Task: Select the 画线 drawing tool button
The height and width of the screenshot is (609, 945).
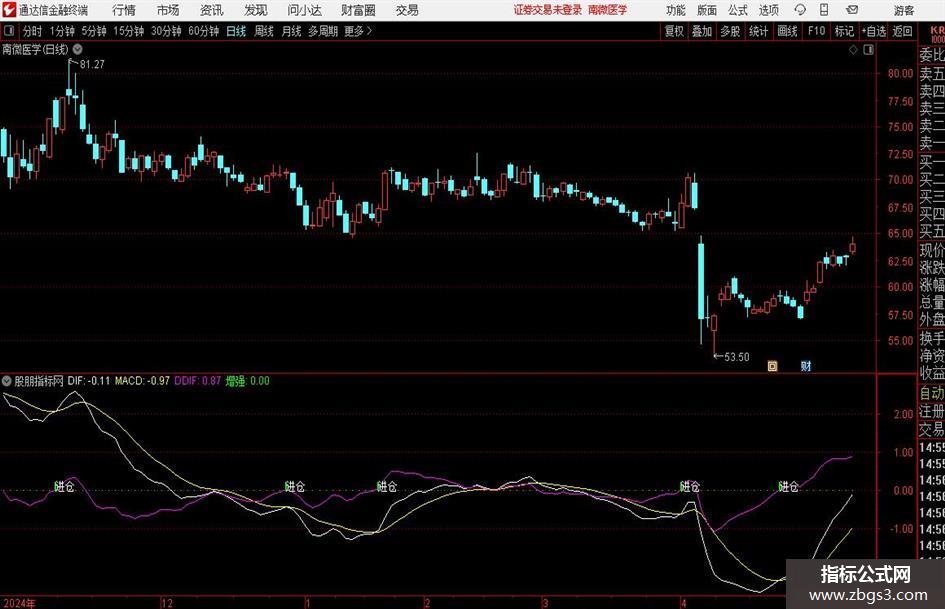Action: click(787, 31)
